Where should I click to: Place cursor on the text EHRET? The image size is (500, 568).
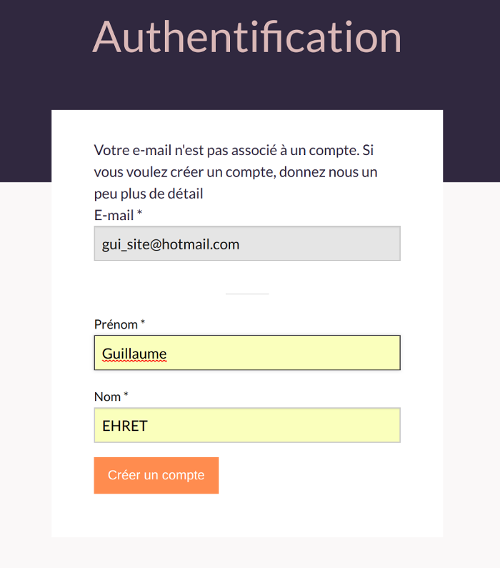[x=125, y=426]
